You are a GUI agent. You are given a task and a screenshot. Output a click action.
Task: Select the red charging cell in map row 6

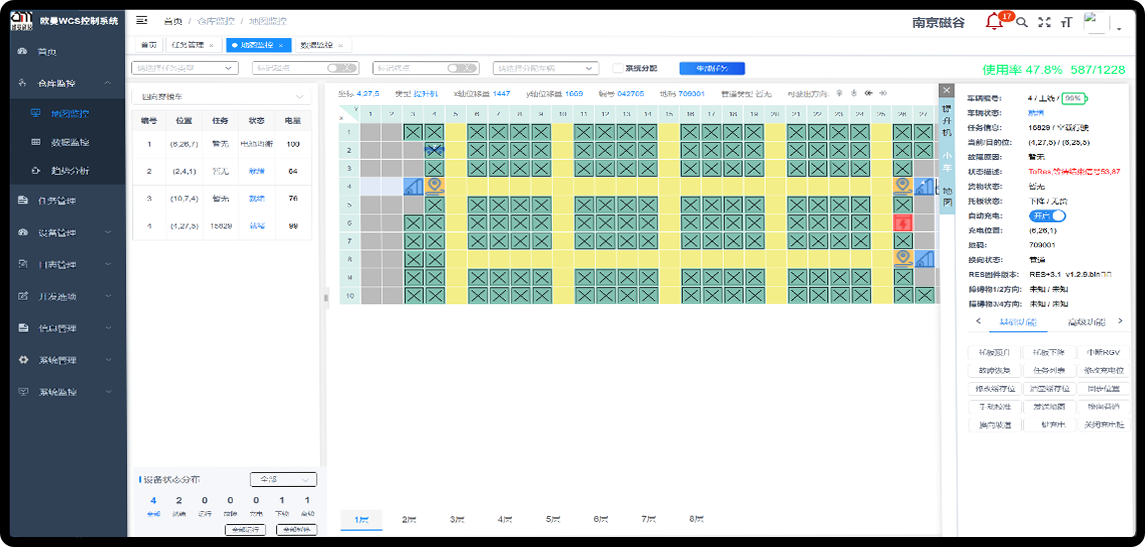[903, 222]
